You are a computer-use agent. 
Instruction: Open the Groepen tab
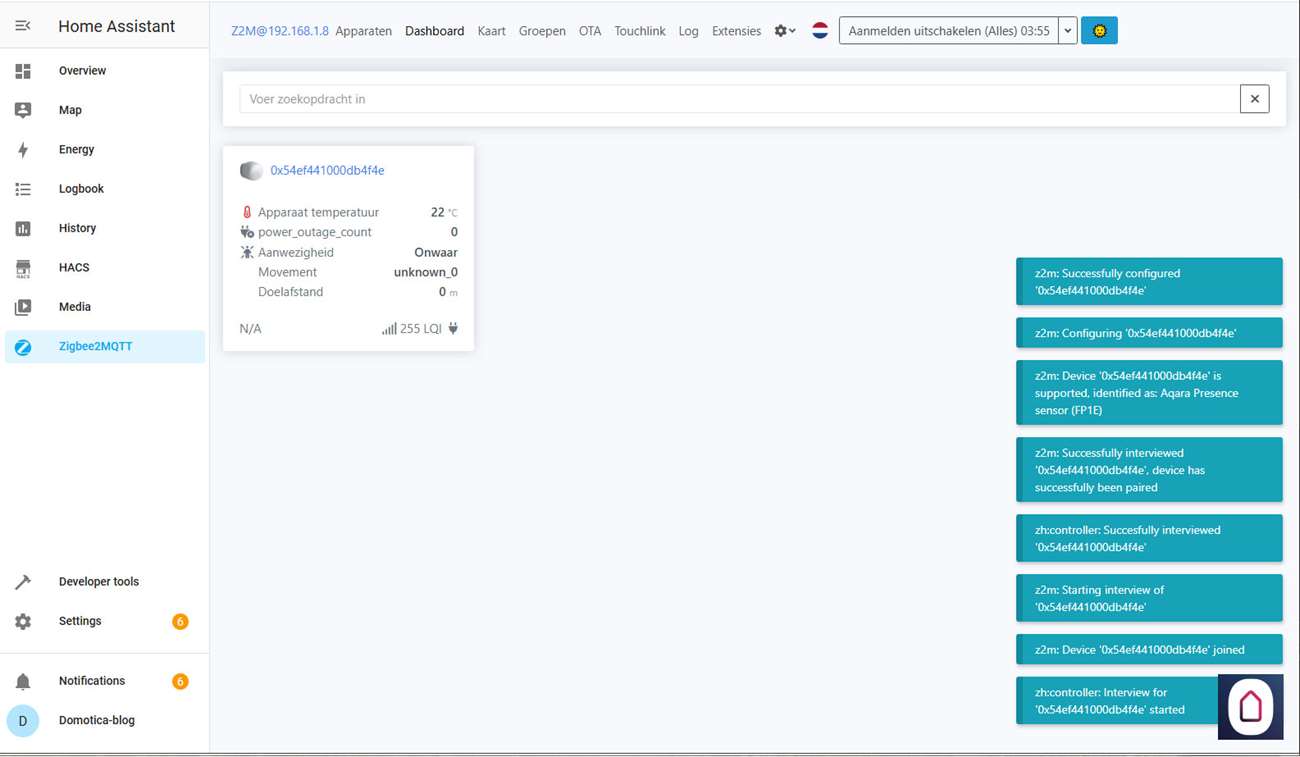[x=542, y=31]
